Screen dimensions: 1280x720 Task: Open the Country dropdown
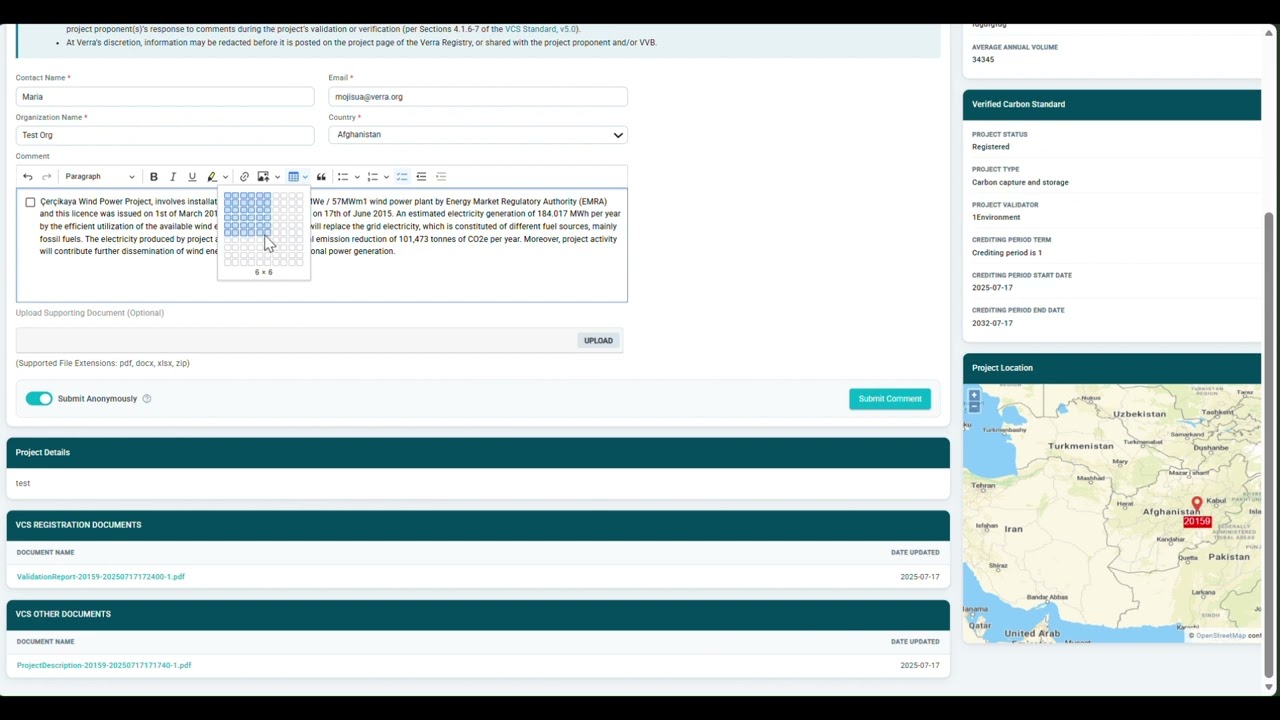(478, 135)
